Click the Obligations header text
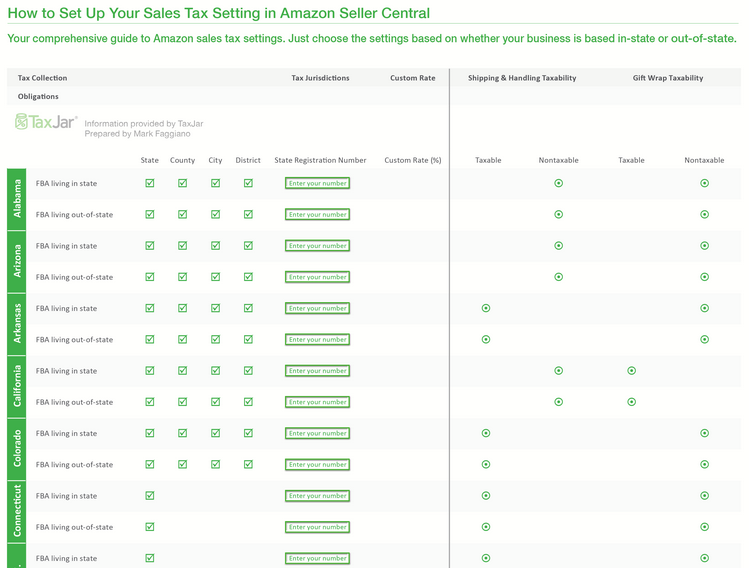This screenshot has height=568, width=749. tap(38, 96)
